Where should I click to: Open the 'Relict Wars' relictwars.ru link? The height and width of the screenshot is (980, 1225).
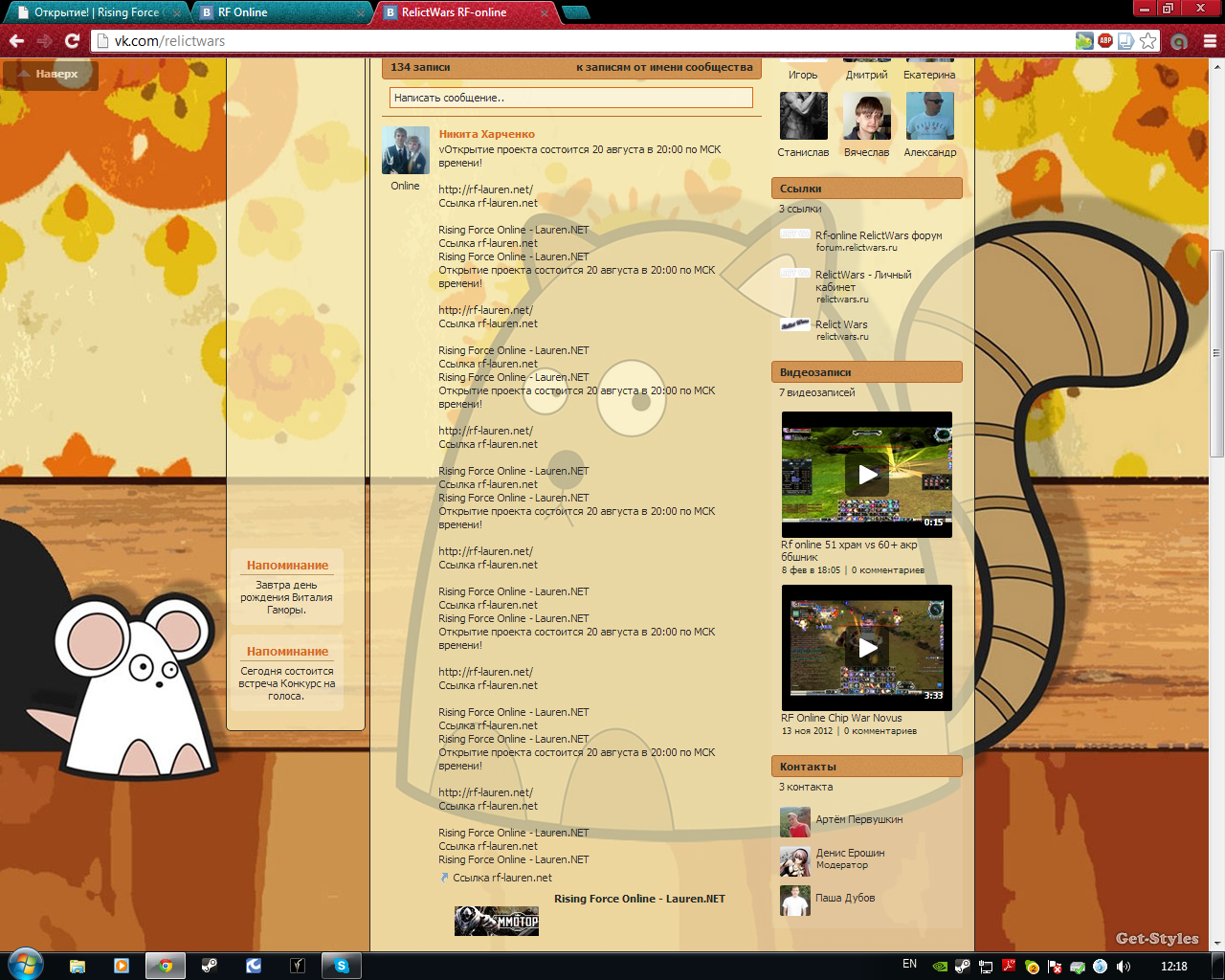841,324
